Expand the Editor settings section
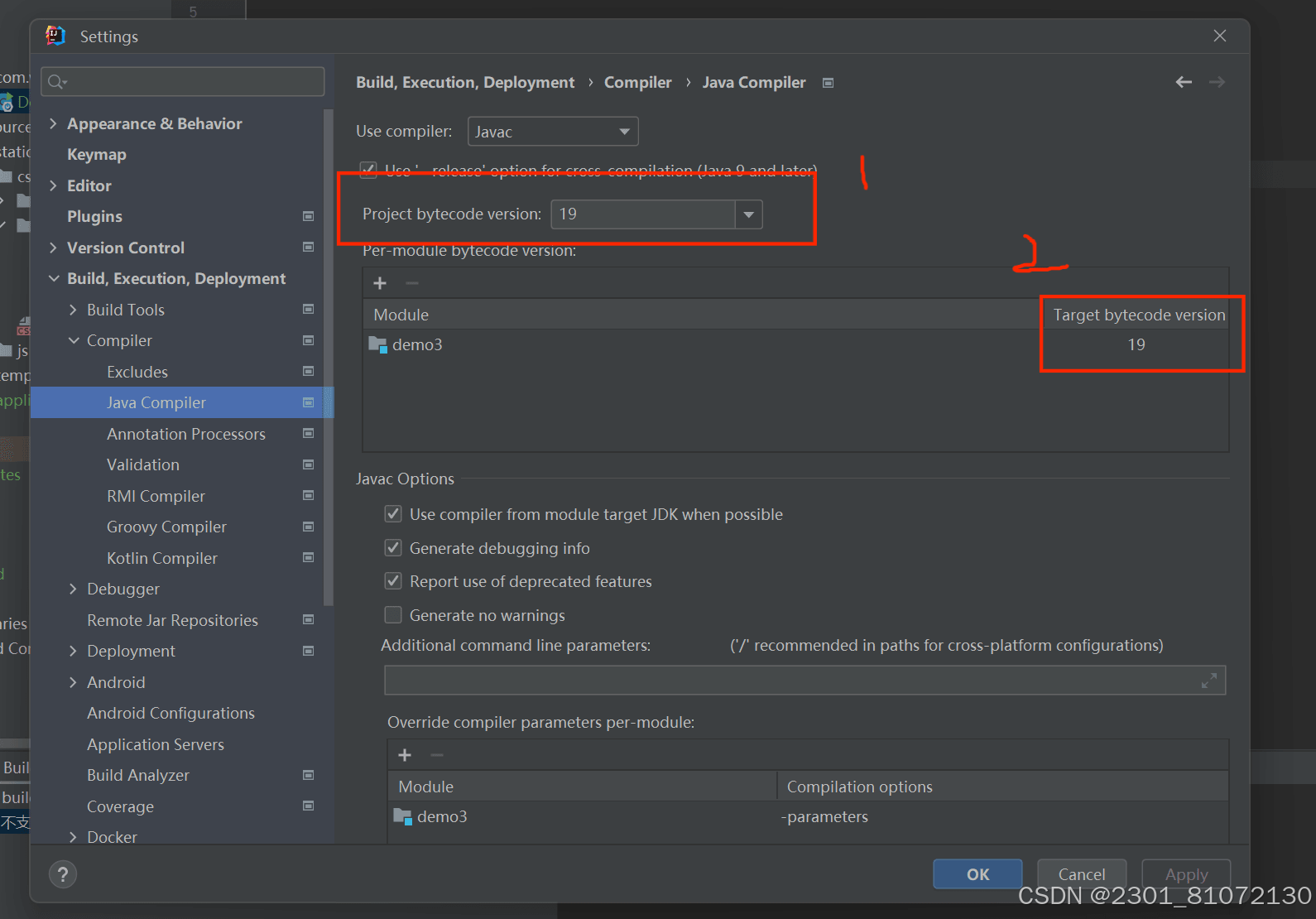1316x919 pixels. click(53, 185)
